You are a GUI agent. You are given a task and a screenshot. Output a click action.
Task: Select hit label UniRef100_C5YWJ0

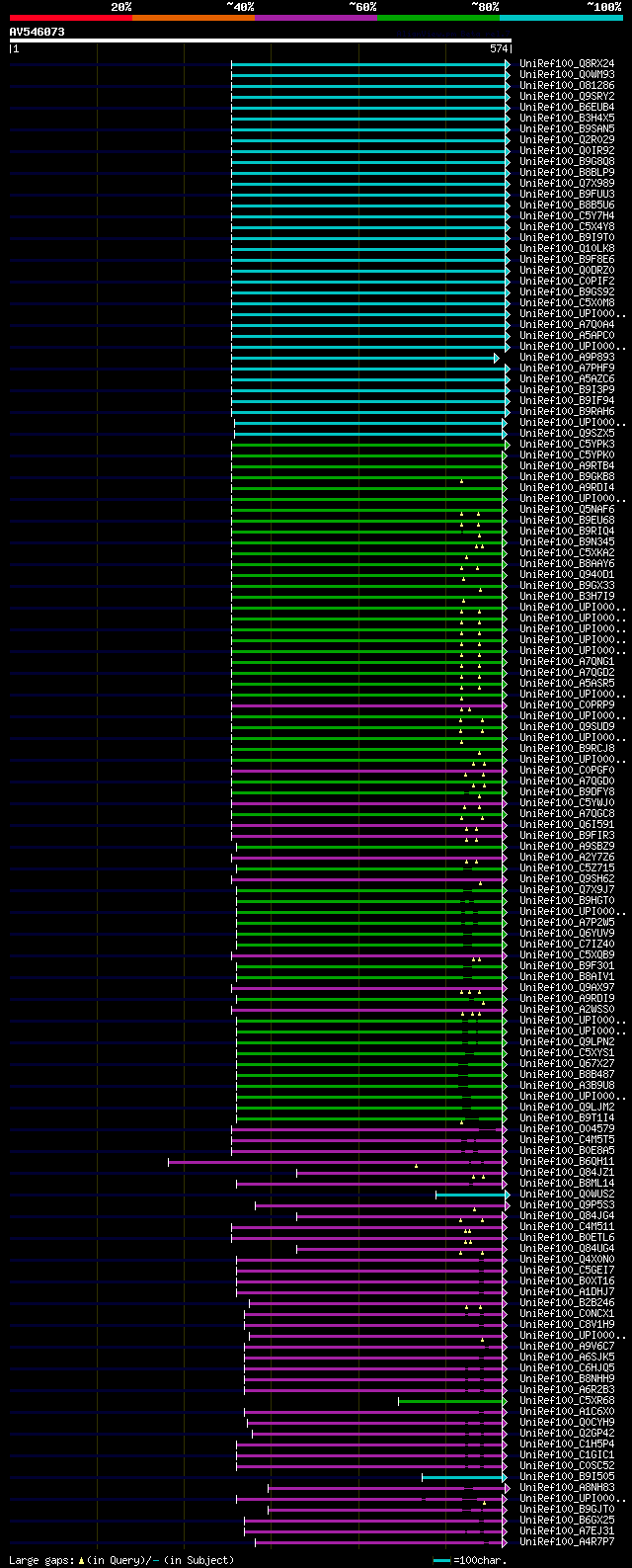point(569,802)
